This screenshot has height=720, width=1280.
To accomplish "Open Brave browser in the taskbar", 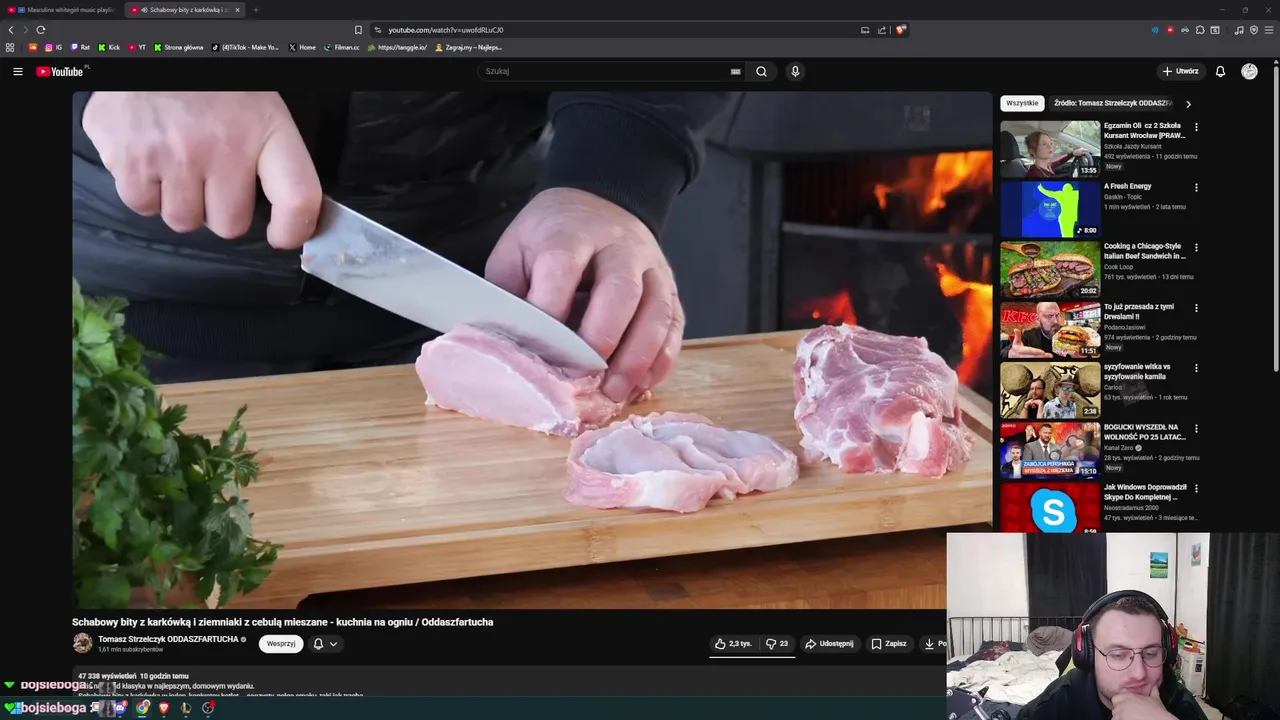I will point(164,708).
